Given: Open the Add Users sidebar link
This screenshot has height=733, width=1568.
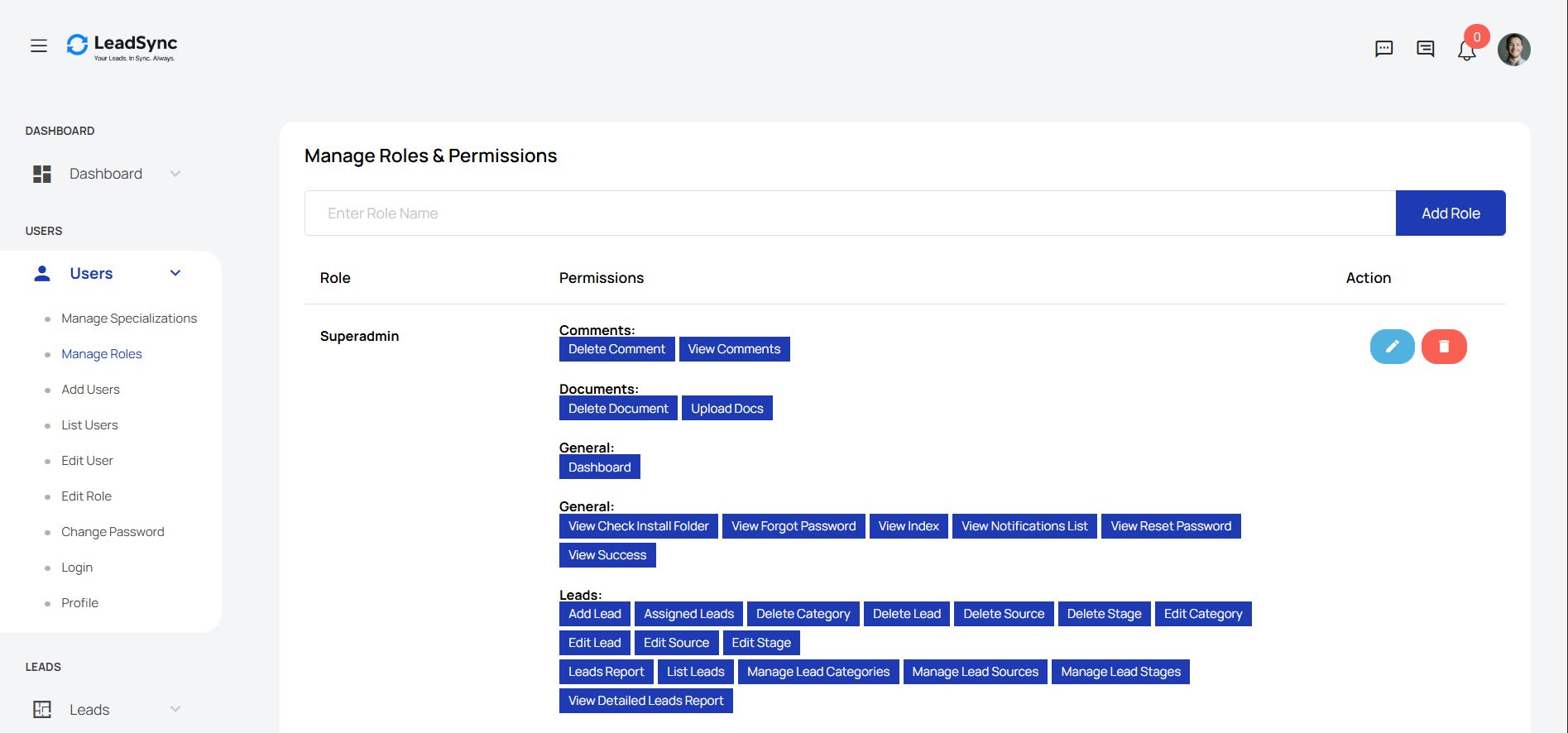Looking at the screenshot, I should (90, 390).
